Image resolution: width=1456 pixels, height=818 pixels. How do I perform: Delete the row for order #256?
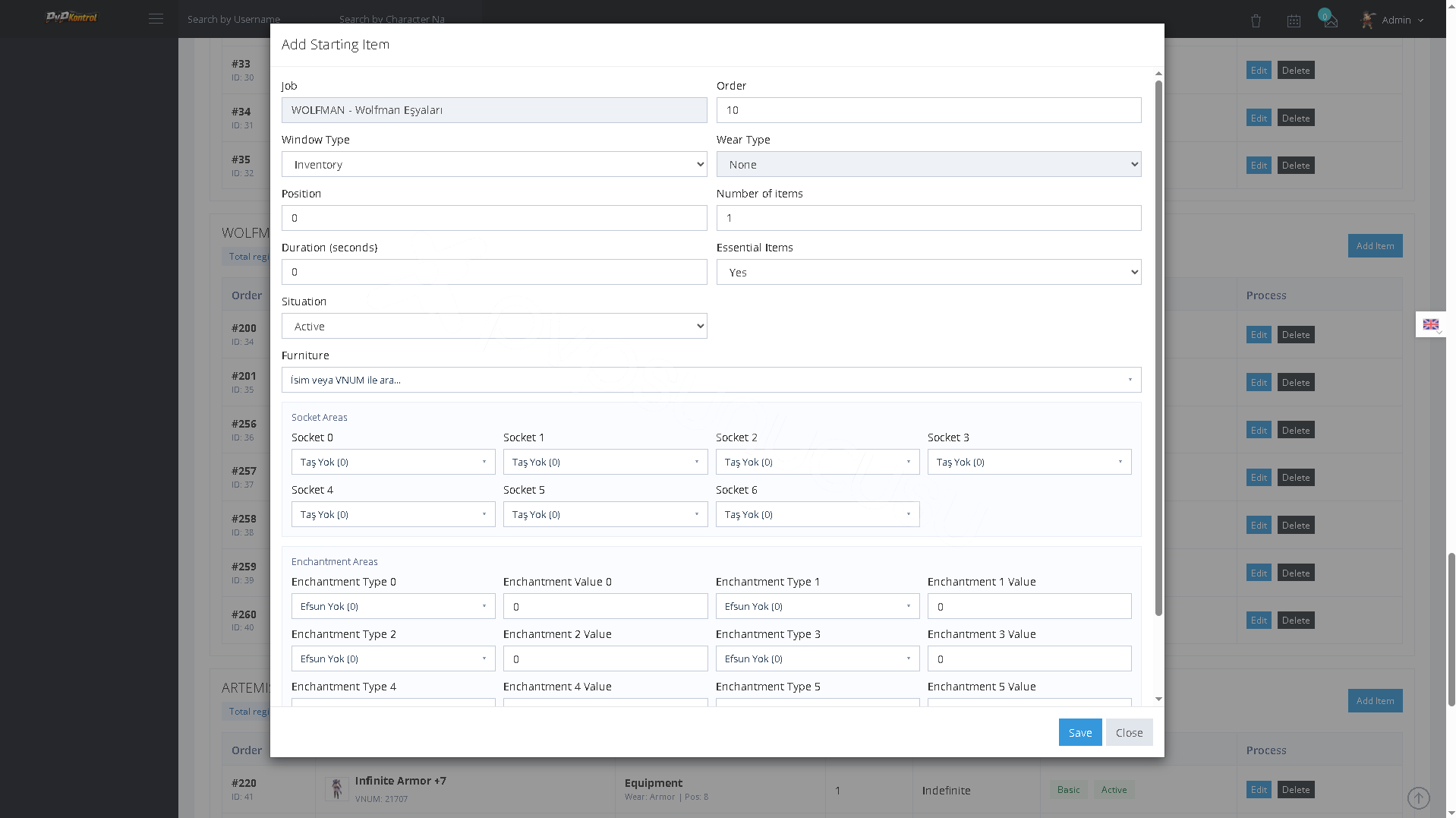[x=1295, y=431]
